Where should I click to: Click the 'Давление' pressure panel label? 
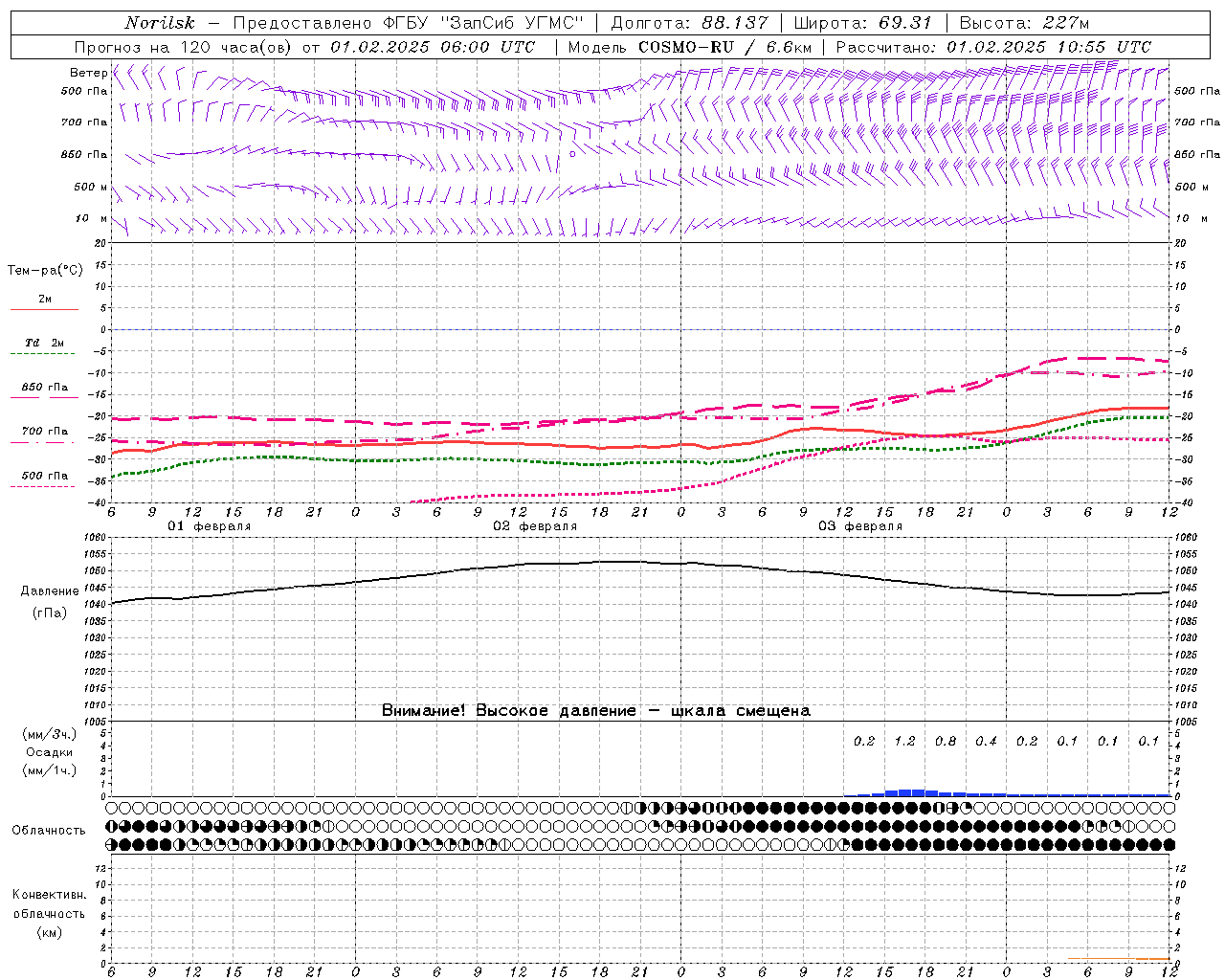pyautogui.click(x=50, y=591)
